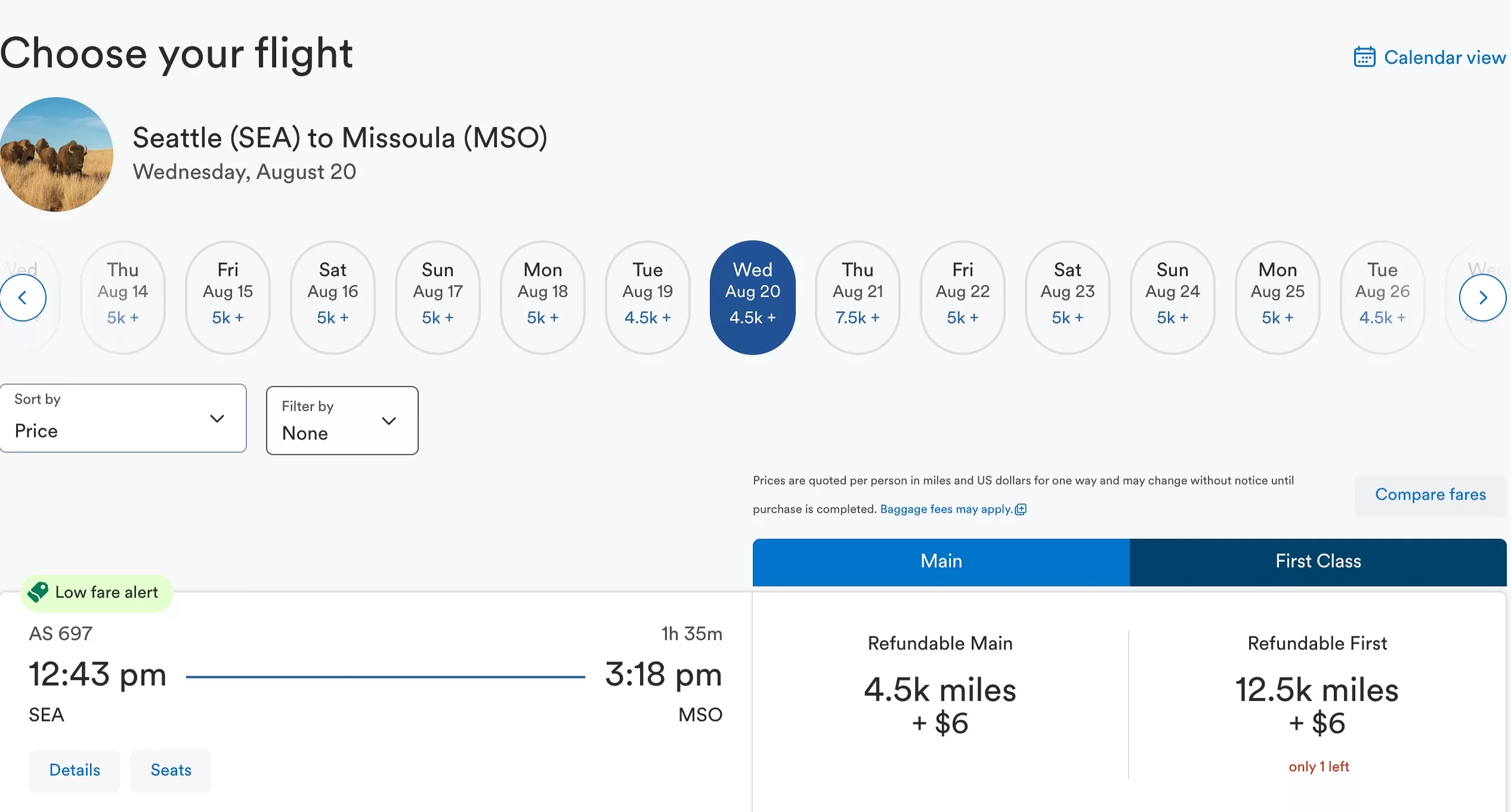Click the Compare fares button
This screenshot has height=812, width=1511.
coord(1430,494)
